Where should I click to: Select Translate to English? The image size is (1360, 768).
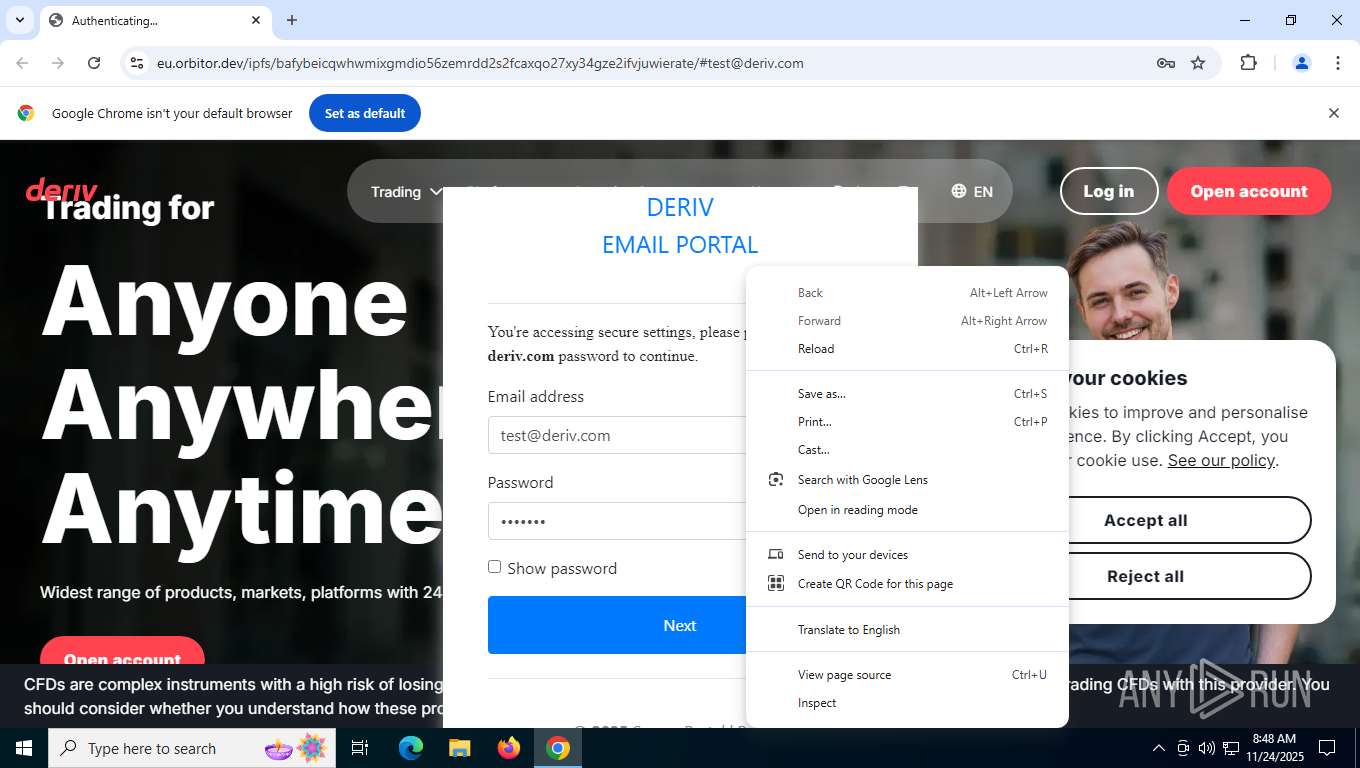(907, 630)
